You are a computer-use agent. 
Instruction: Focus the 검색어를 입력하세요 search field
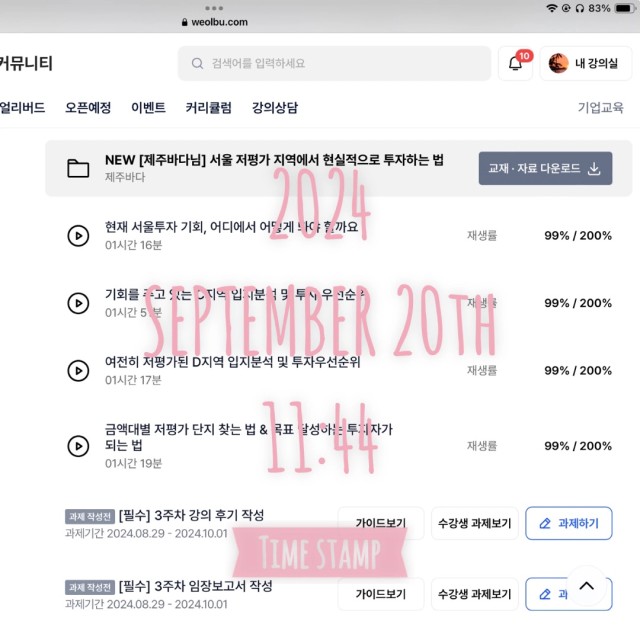pyautogui.click(x=334, y=63)
